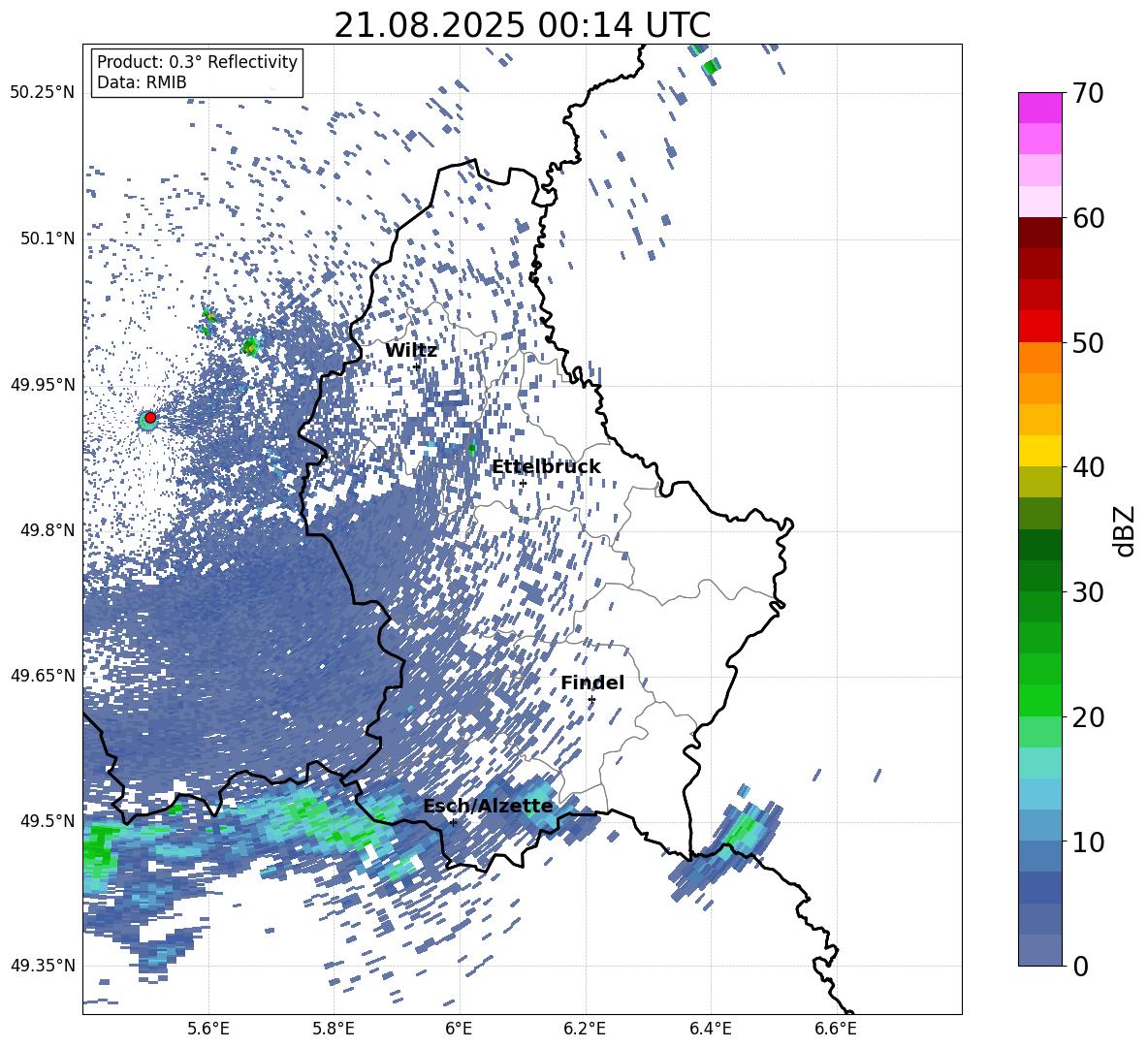
Task: Click the Findel location cross marker
Action: [591, 700]
